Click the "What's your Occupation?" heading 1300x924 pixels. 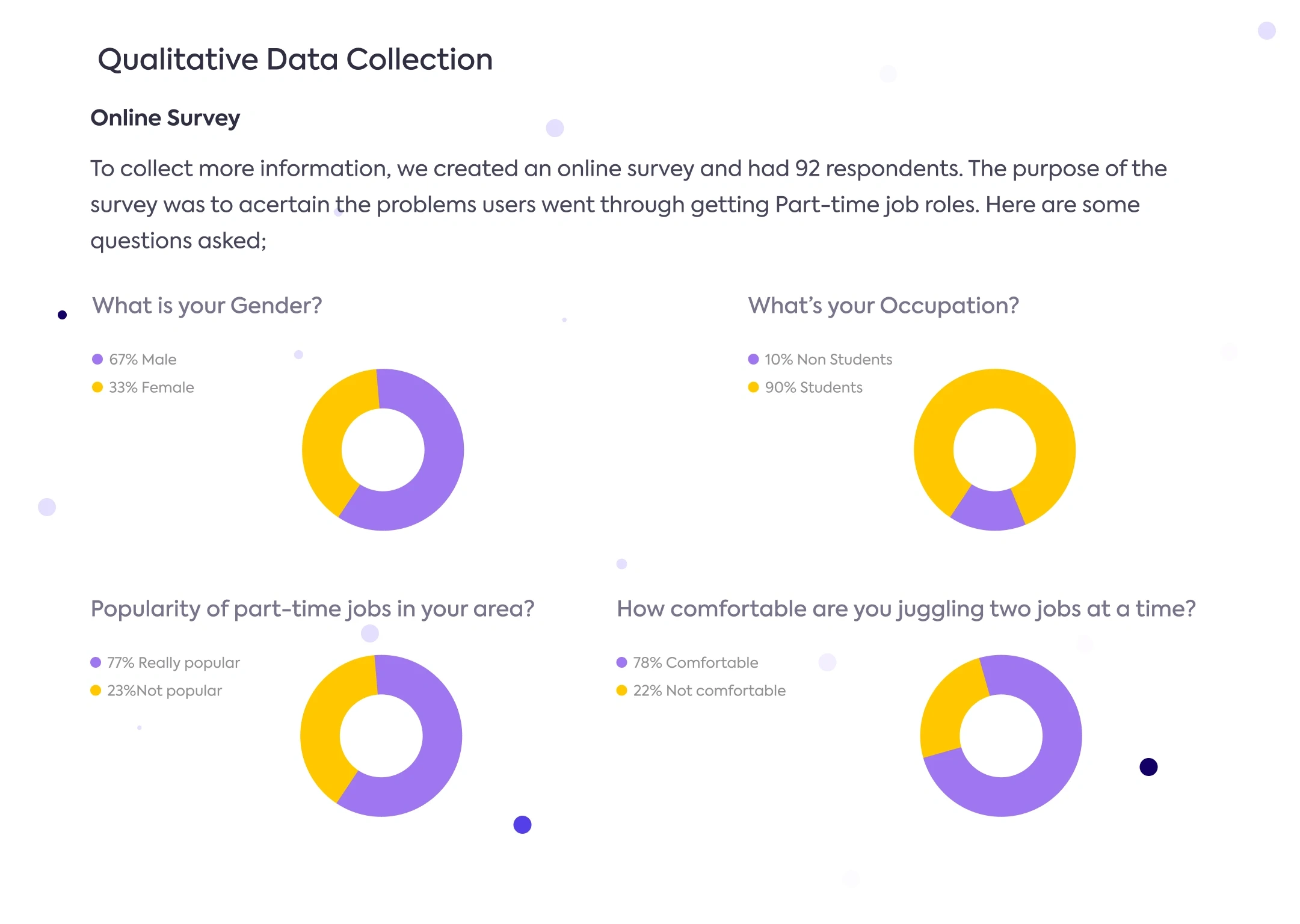point(883,306)
